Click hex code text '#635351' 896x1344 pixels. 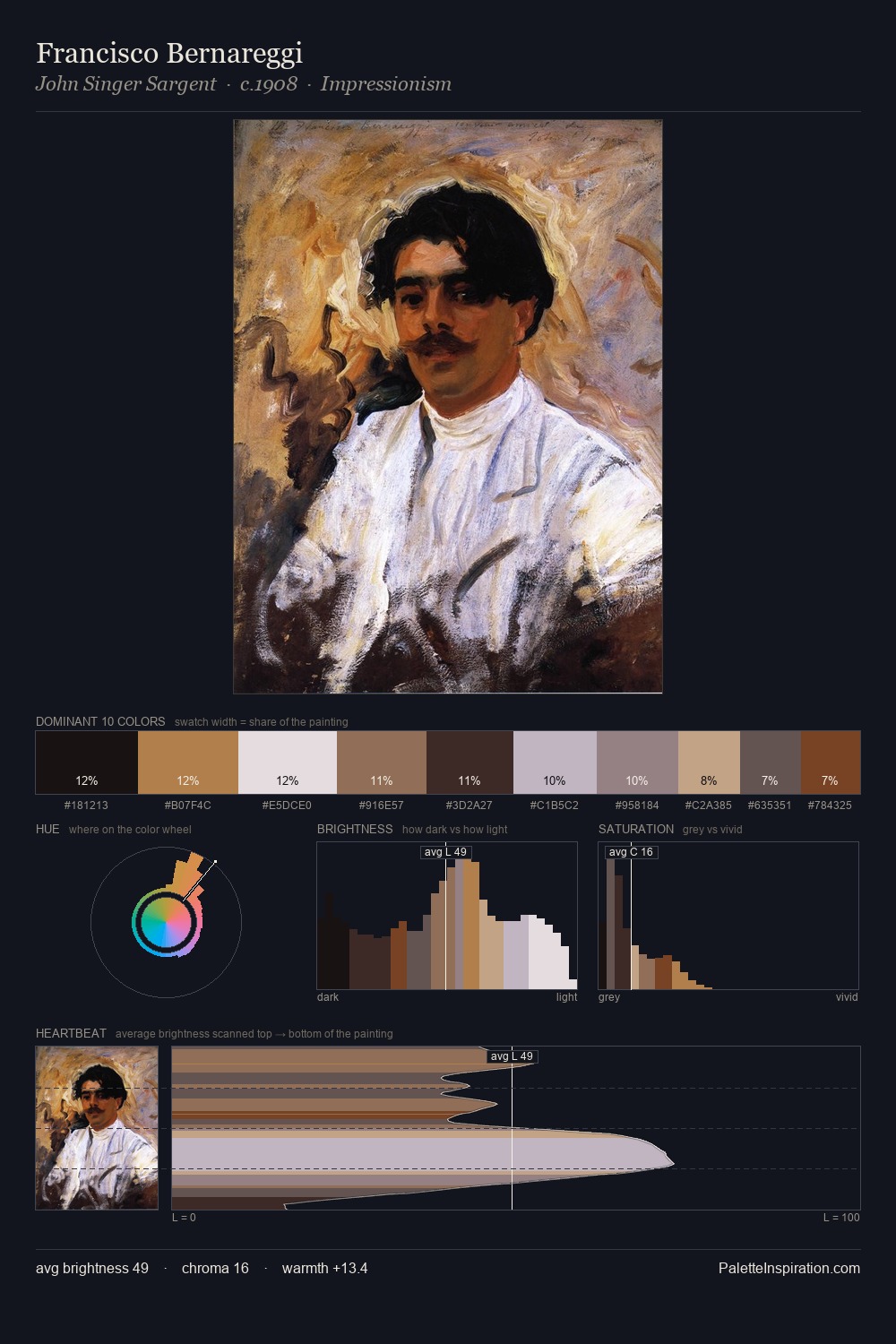coord(770,805)
